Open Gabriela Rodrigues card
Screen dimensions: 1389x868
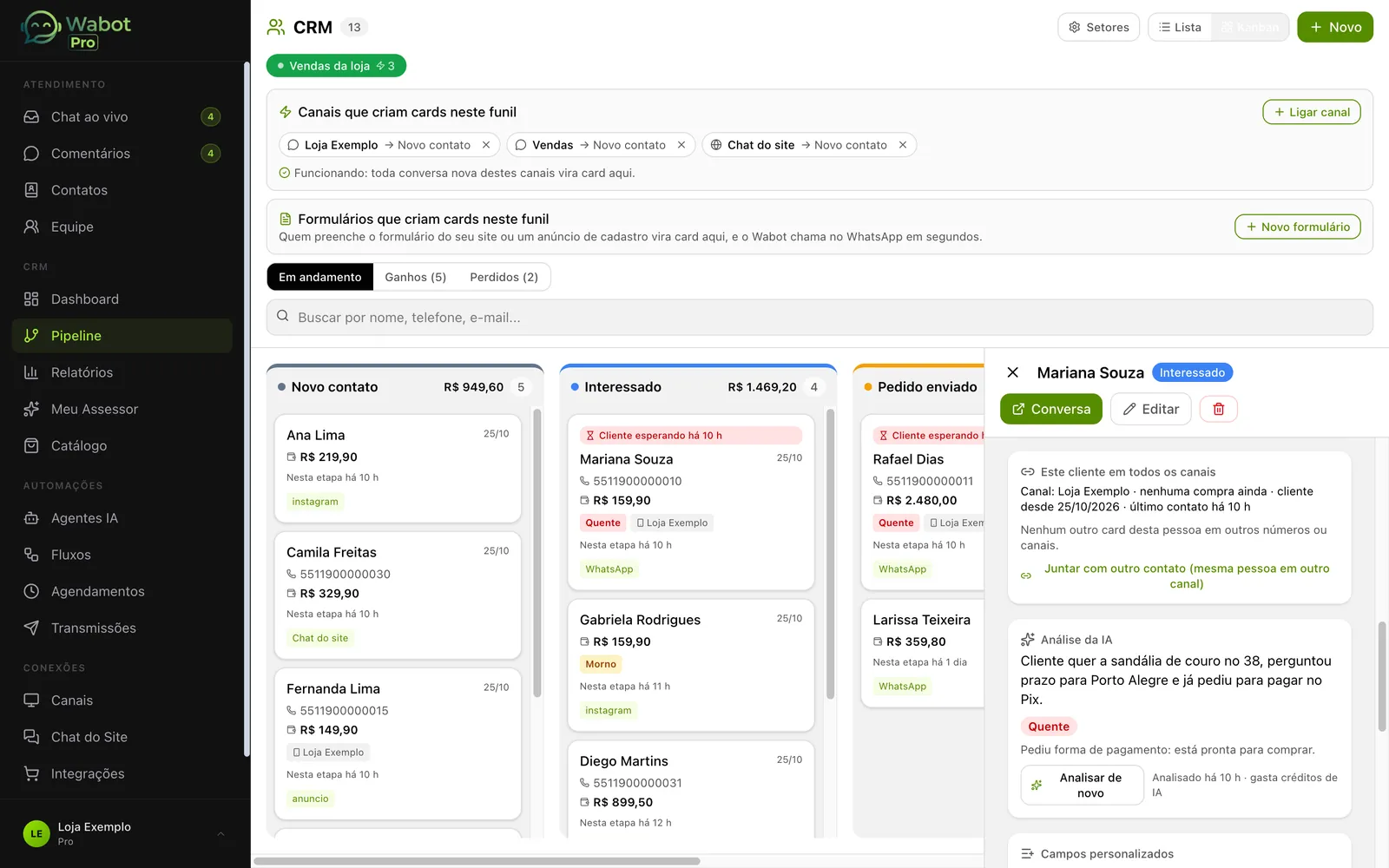(691, 665)
